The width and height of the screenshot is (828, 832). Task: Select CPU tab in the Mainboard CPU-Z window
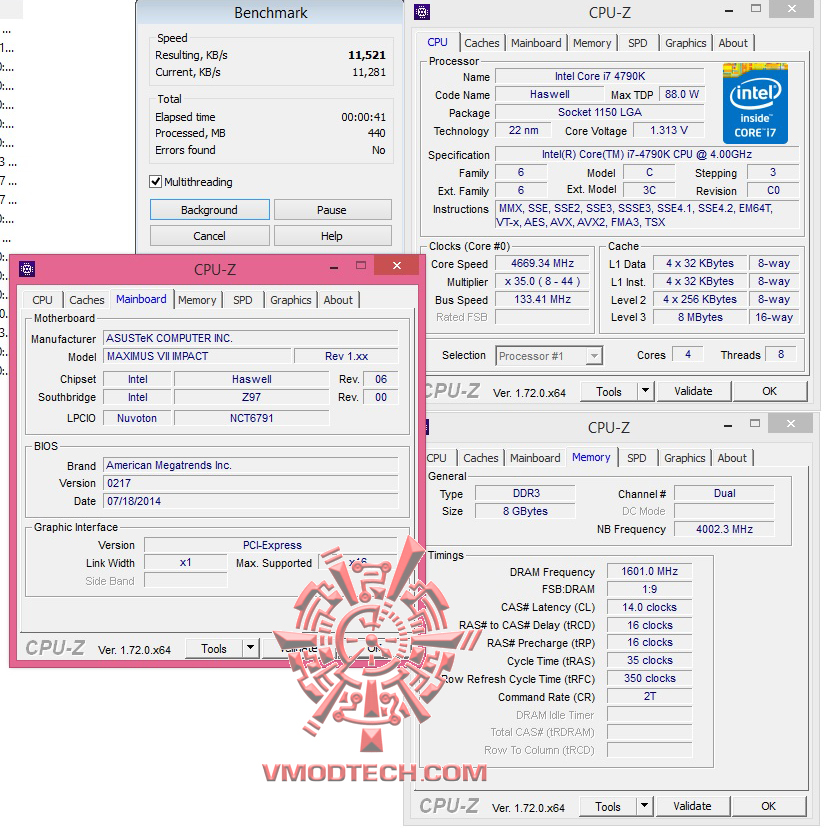pos(42,300)
